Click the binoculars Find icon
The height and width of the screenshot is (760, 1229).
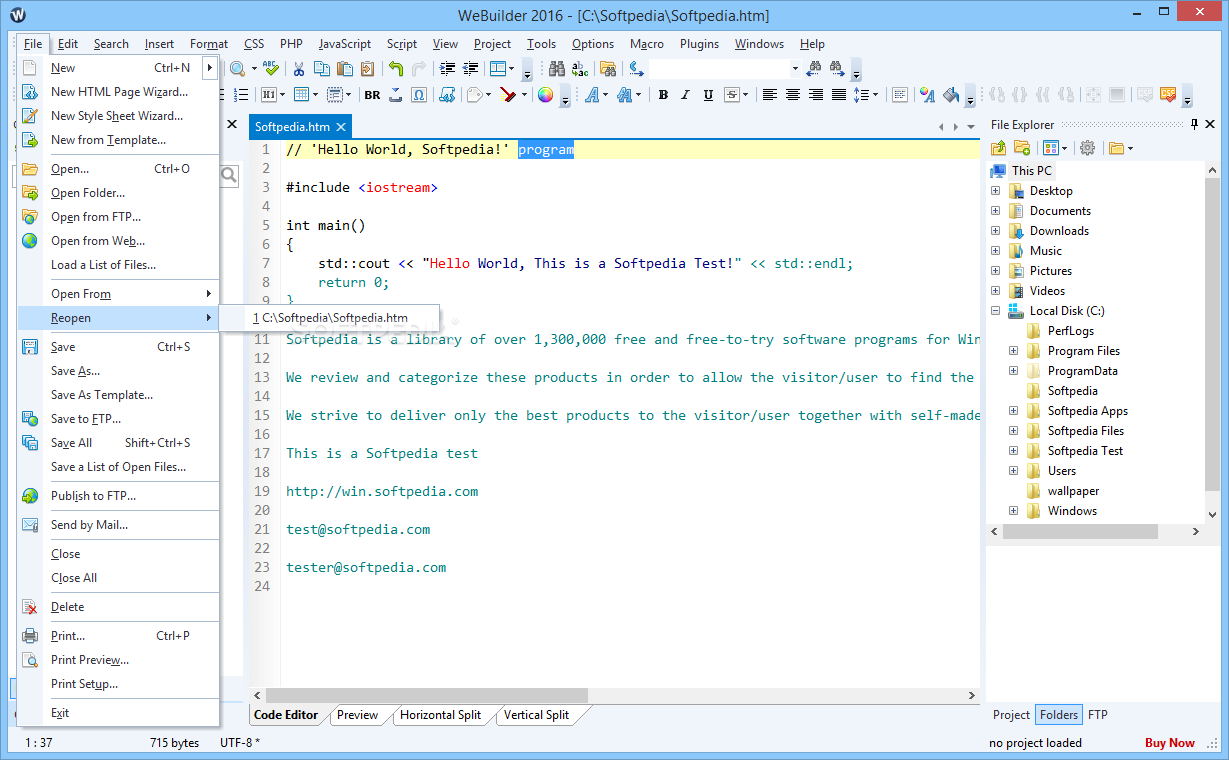pos(557,68)
